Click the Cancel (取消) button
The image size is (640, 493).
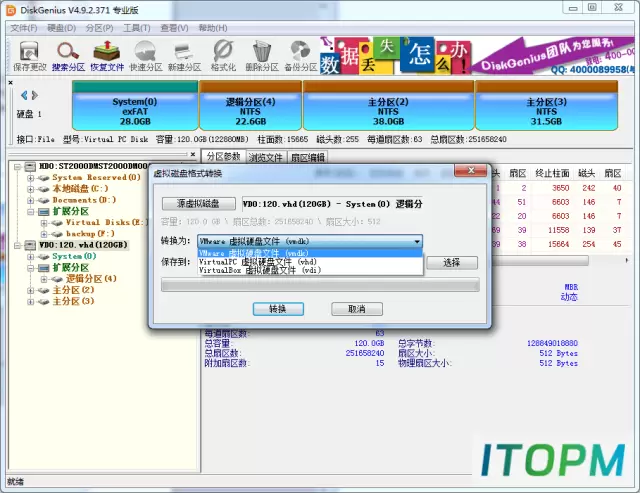point(357,309)
